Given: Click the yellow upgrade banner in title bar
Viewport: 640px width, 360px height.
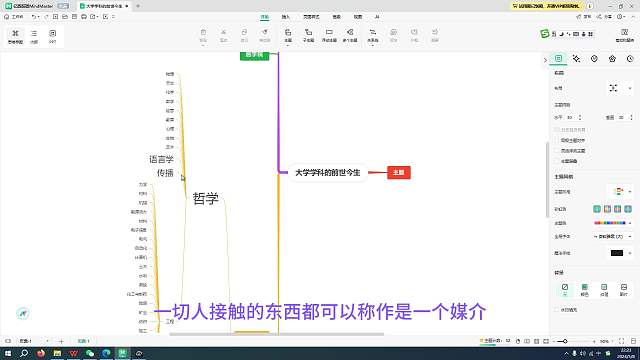Looking at the screenshot, I should 546,6.
